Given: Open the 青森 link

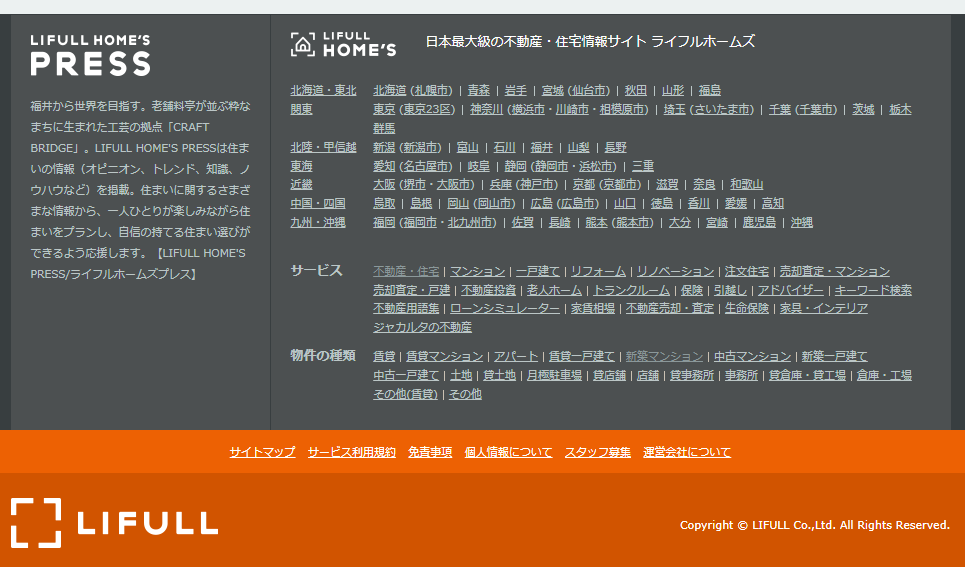Looking at the screenshot, I should (x=478, y=90).
